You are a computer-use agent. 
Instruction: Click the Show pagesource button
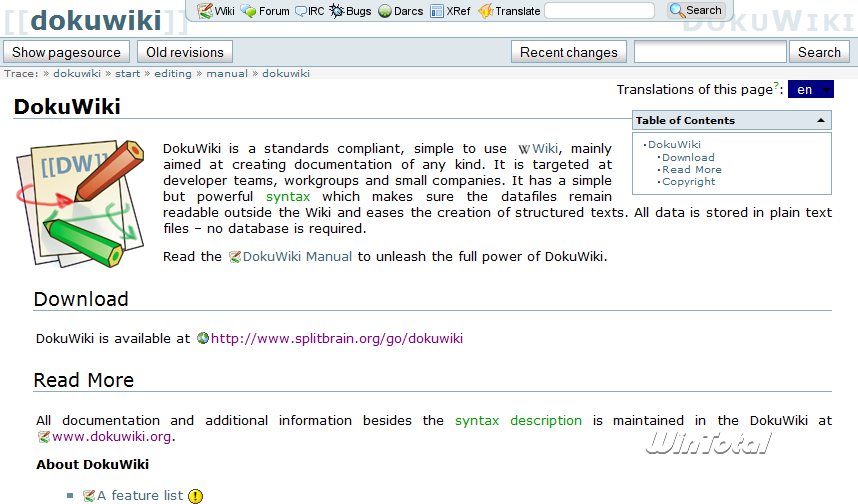[x=66, y=52]
